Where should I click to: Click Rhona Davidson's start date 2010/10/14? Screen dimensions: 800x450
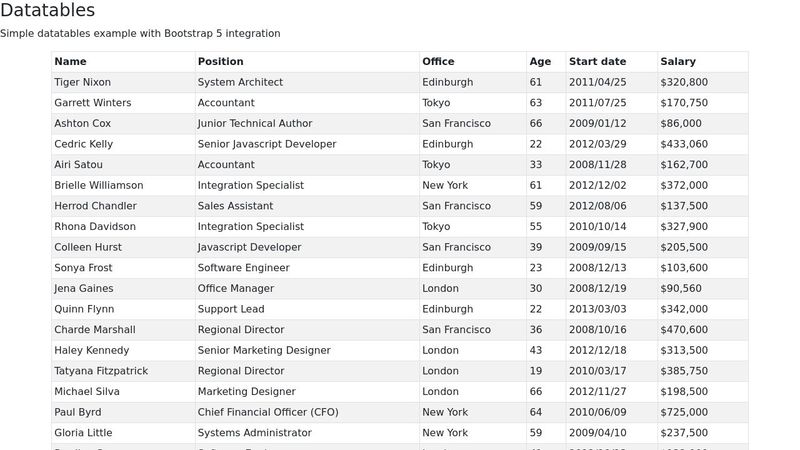click(x=612, y=227)
